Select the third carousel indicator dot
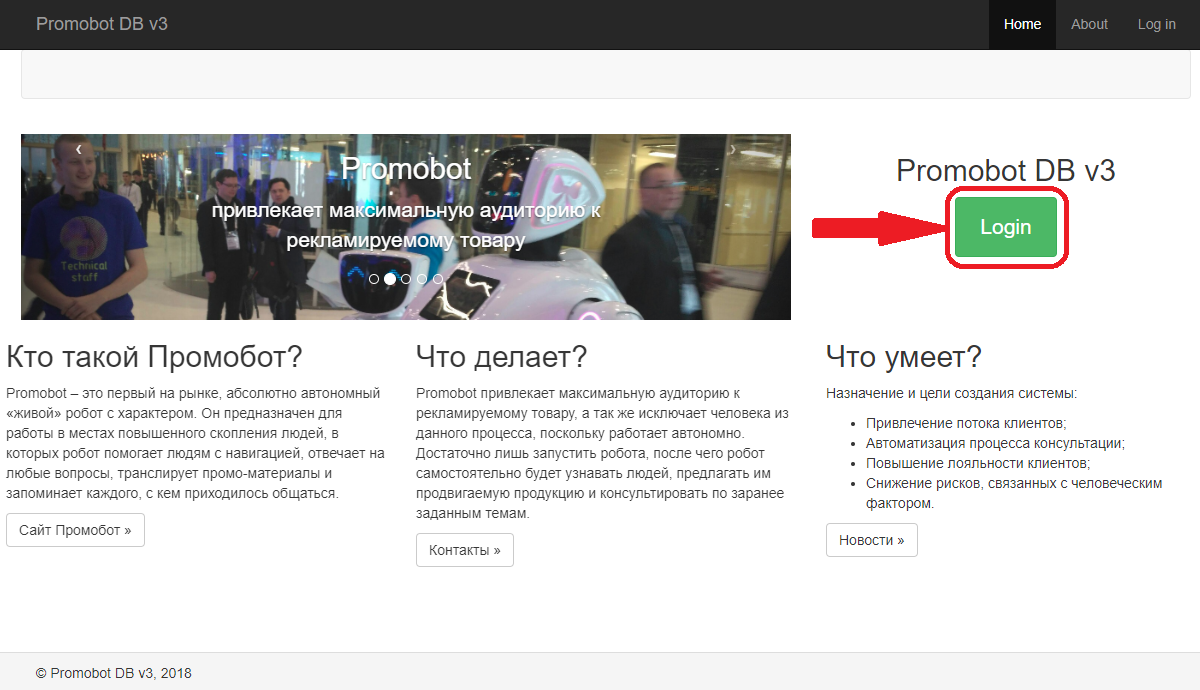Screen dimensions: 1200x690 406,279
